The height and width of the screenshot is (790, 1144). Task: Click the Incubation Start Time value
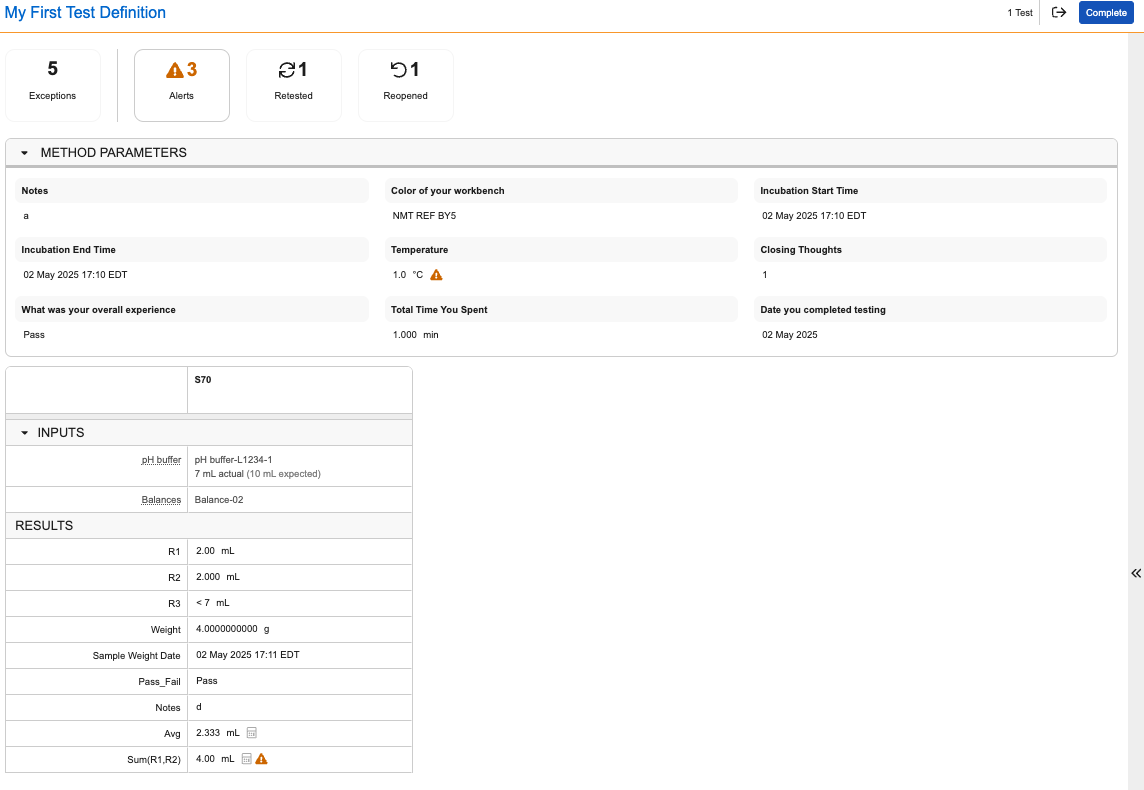click(x=814, y=216)
